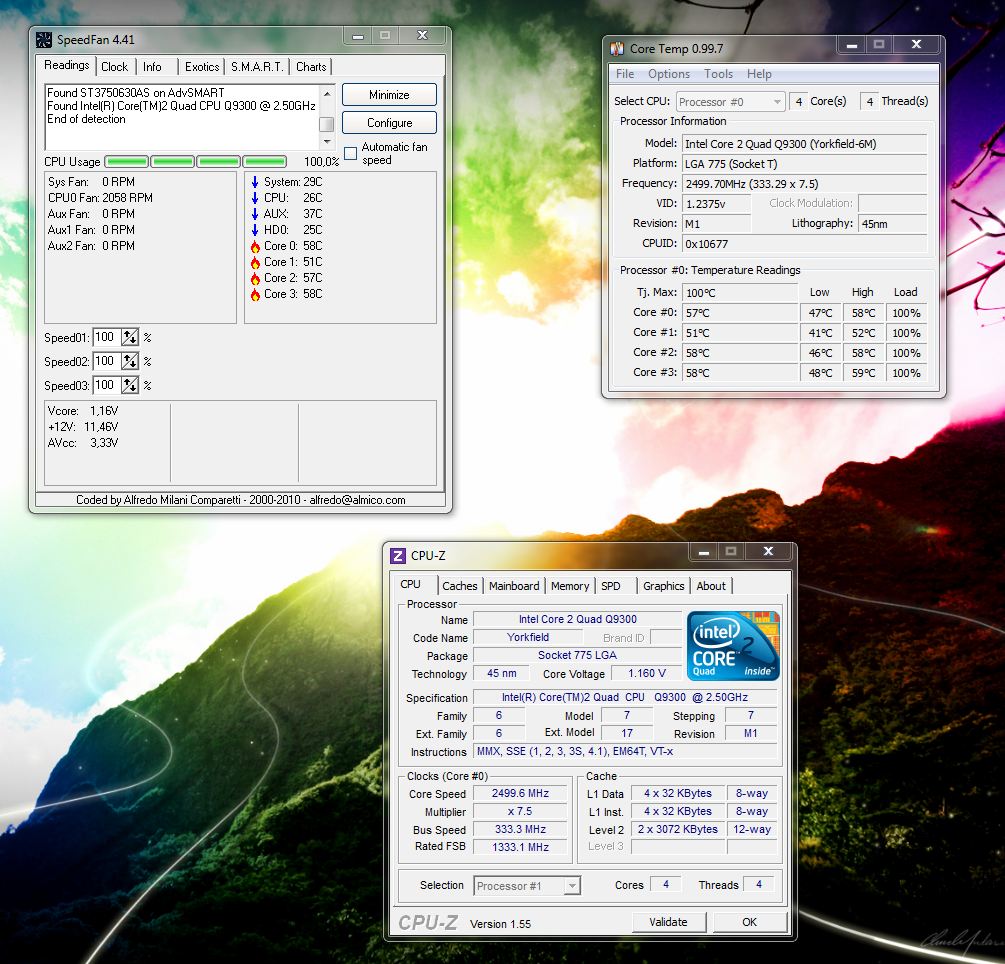Image resolution: width=1005 pixels, height=964 pixels.
Task: Open the S.M.A.R.T. tab
Action: (256, 67)
